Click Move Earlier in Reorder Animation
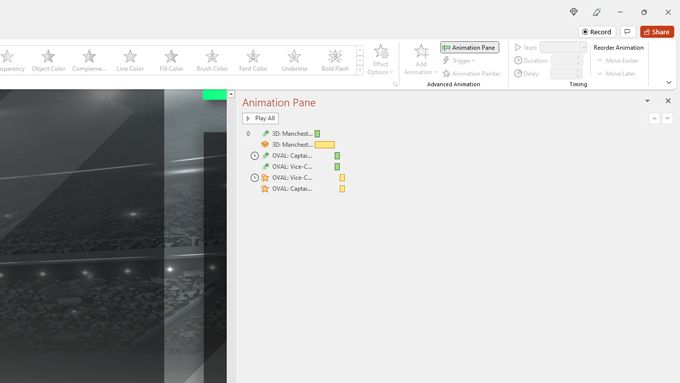The width and height of the screenshot is (680, 383). click(618, 61)
